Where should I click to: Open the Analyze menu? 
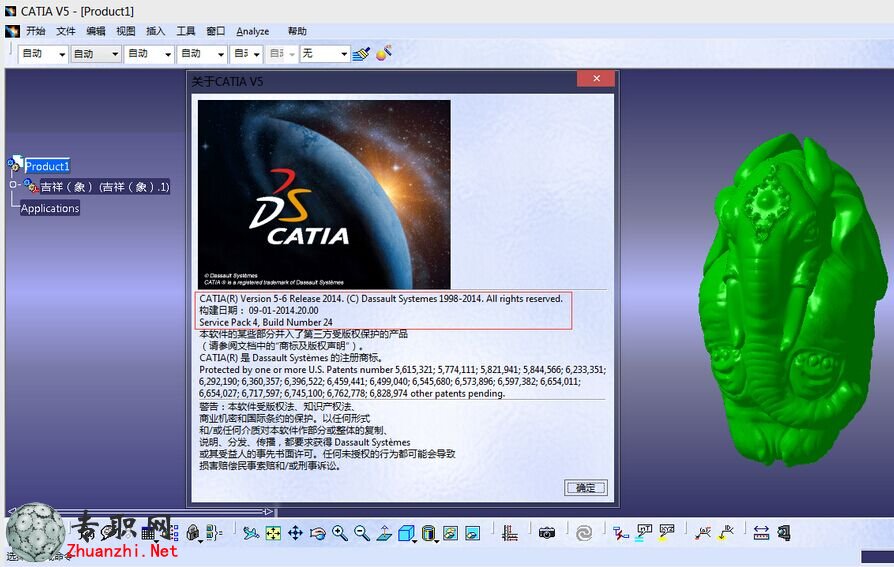coord(253,31)
